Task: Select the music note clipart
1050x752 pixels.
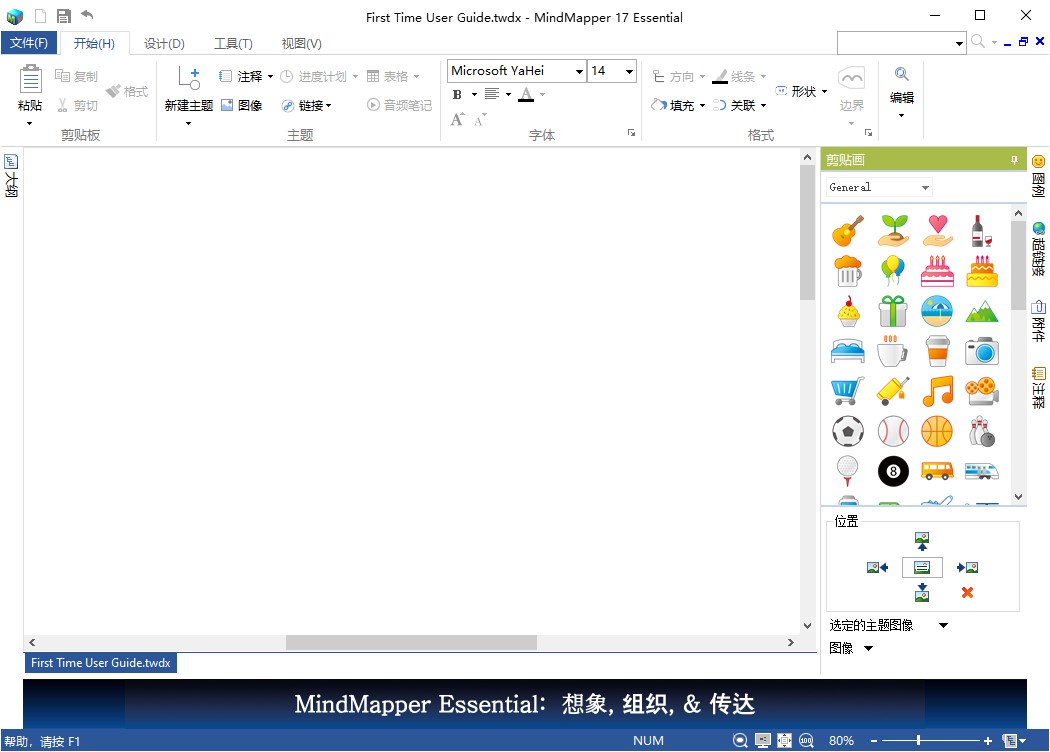Action: [937, 391]
